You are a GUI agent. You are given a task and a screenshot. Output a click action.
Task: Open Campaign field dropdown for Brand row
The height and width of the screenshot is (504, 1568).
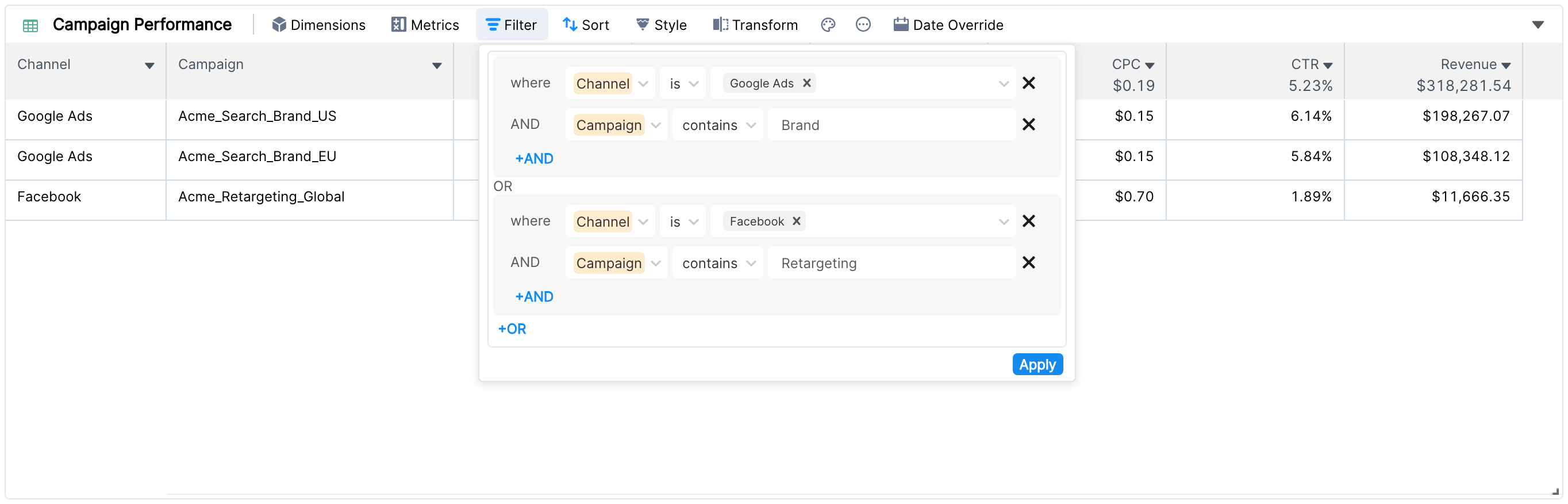click(x=617, y=124)
